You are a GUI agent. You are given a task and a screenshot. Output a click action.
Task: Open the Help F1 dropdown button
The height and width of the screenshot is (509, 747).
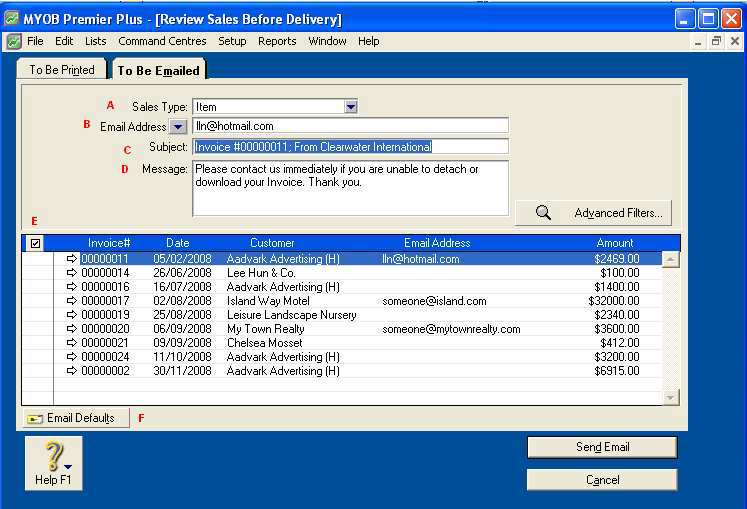(54, 463)
